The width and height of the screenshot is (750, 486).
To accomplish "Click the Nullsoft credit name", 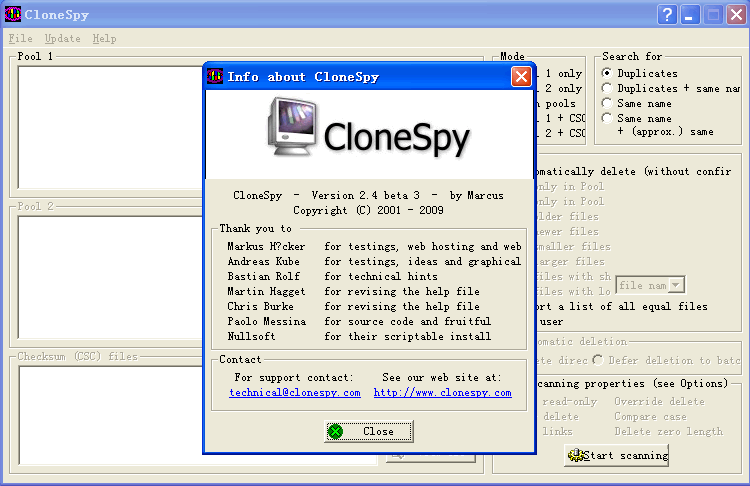I will 252,336.
